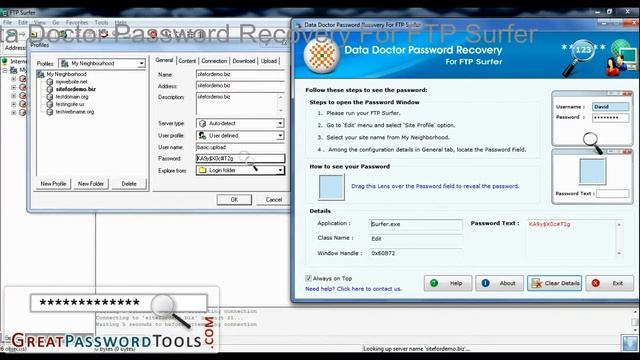Exit the Data Doctor application
This screenshot has width=640, height=360.
[609, 283]
